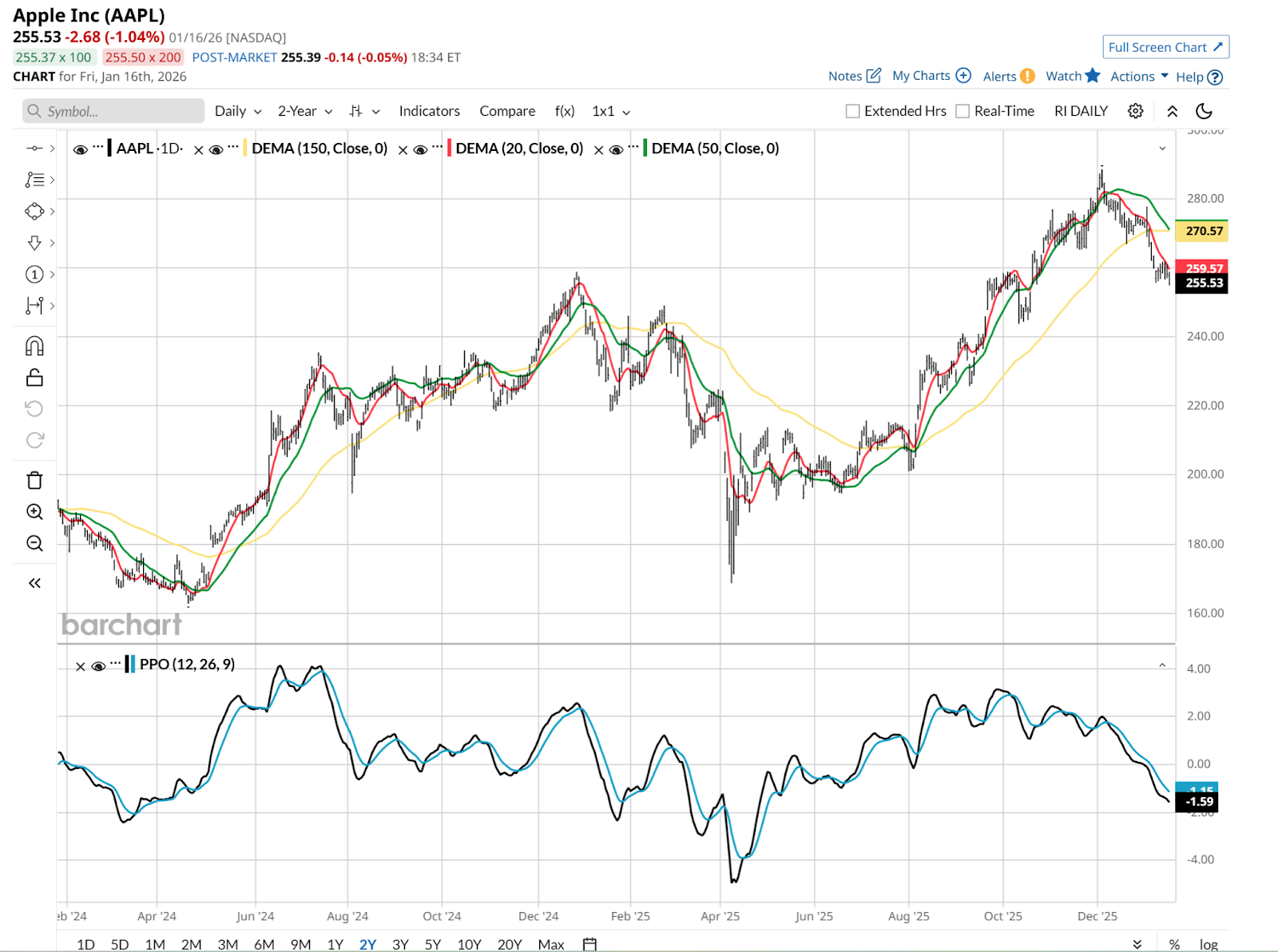
Task: Expand the Actions dropdown menu
Action: [1139, 76]
